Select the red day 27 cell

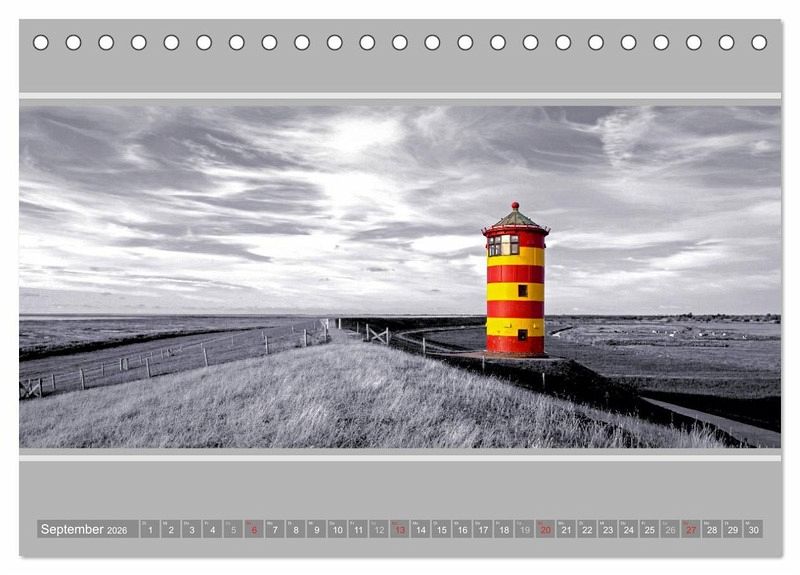click(691, 529)
